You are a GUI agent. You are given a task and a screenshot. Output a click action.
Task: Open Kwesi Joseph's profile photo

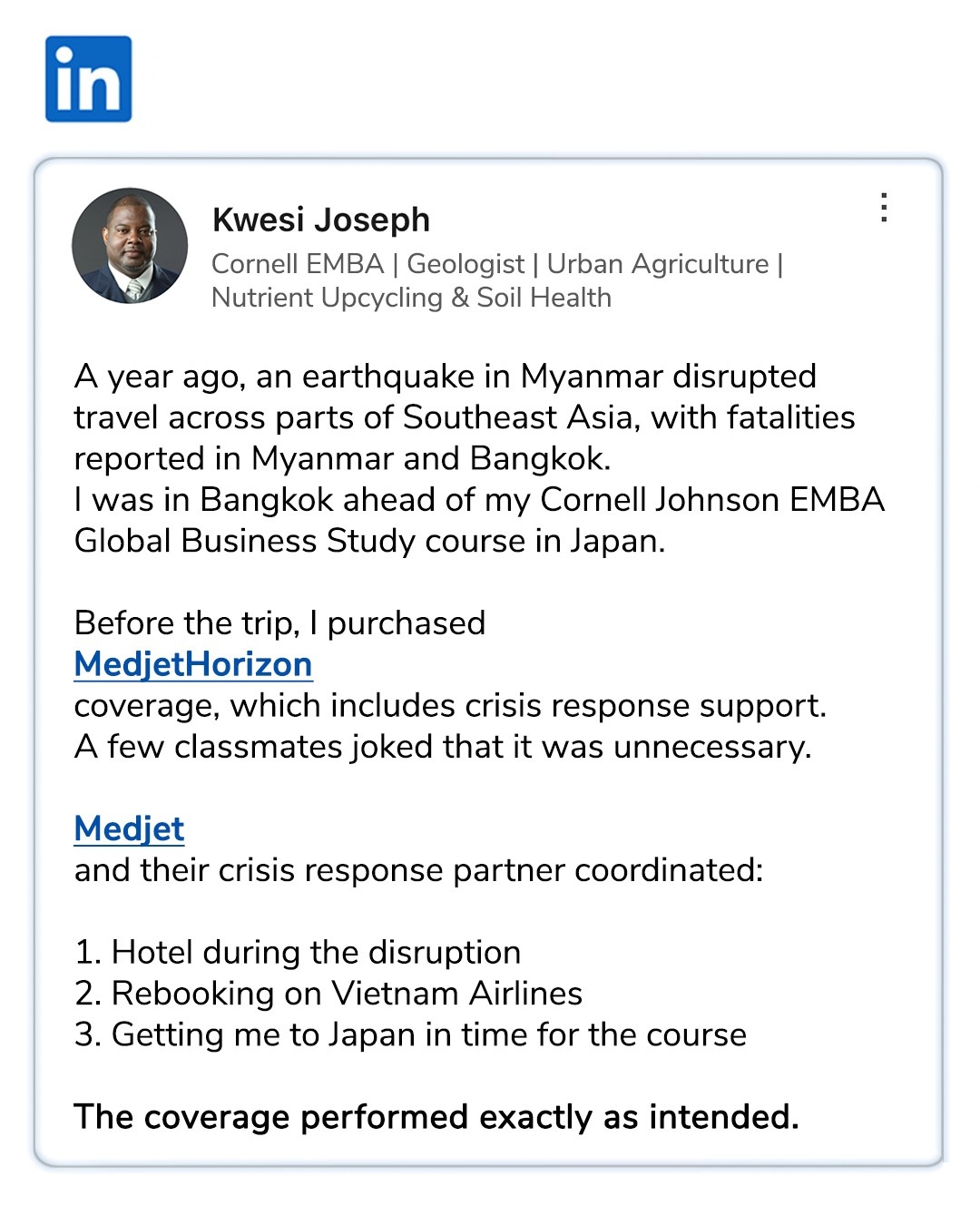pos(130,246)
